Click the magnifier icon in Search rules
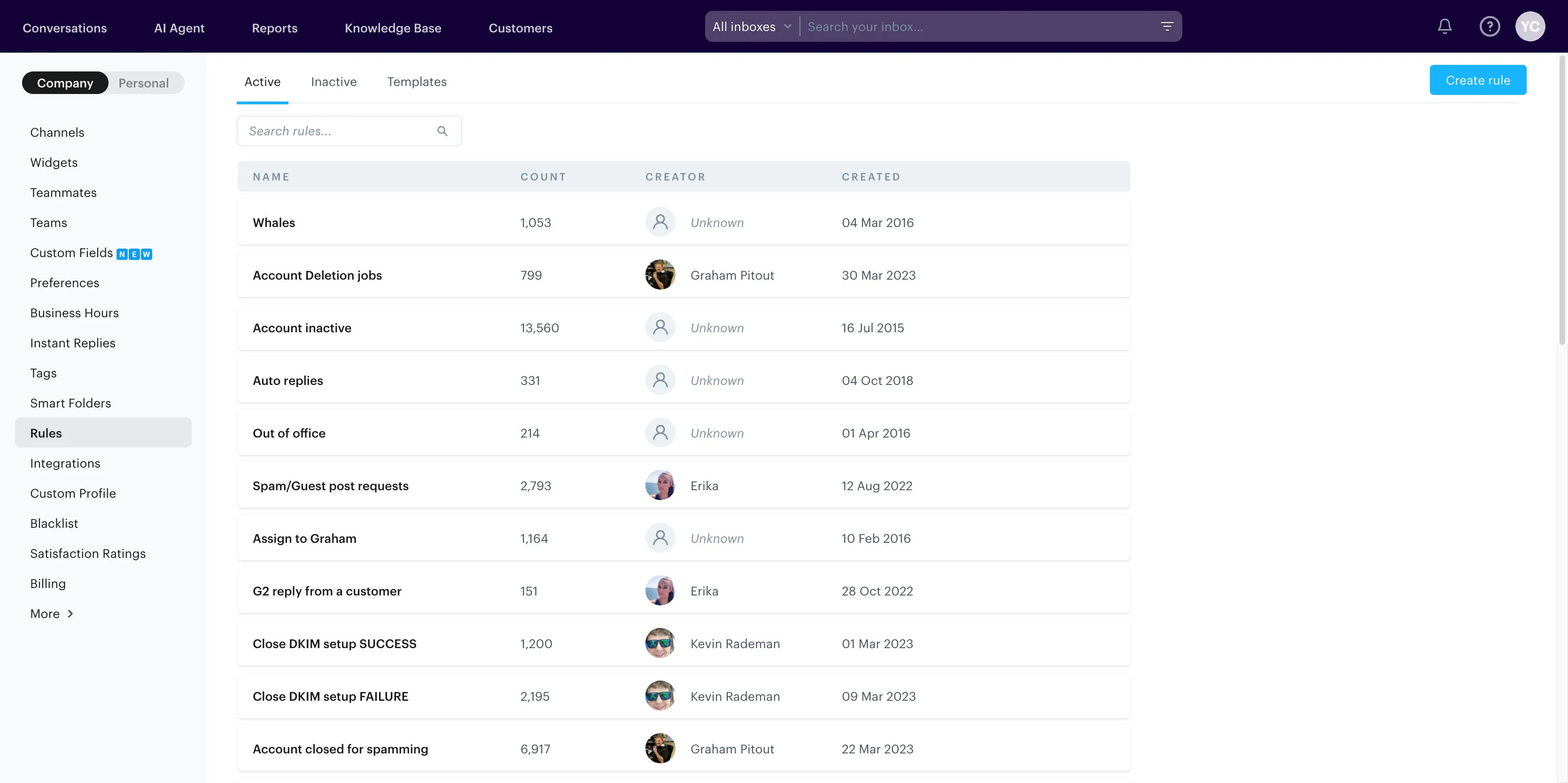The image size is (1568, 783). (x=442, y=131)
